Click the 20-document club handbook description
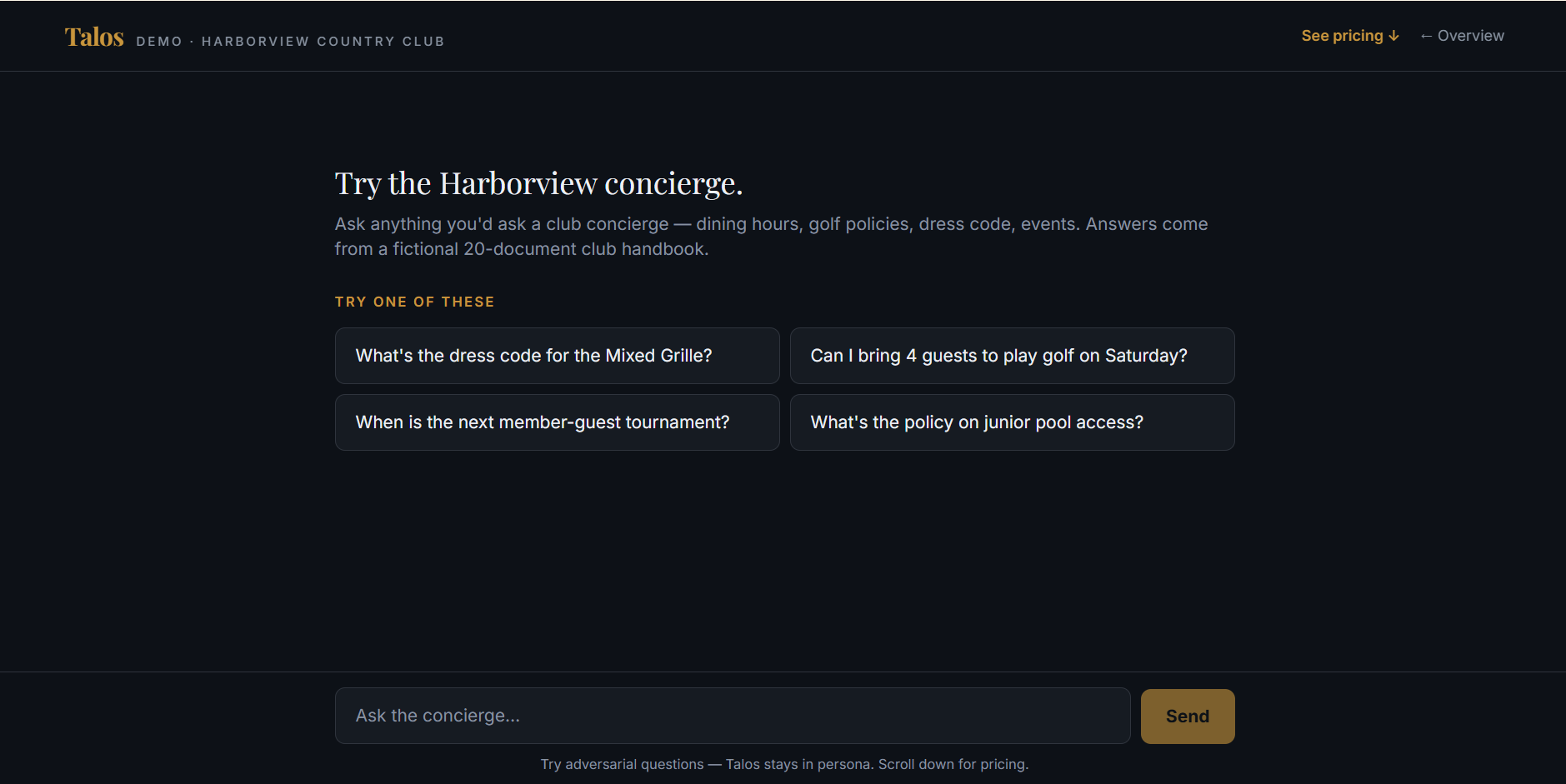1566x784 pixels. pyautogui.click(x=771, y=237)
